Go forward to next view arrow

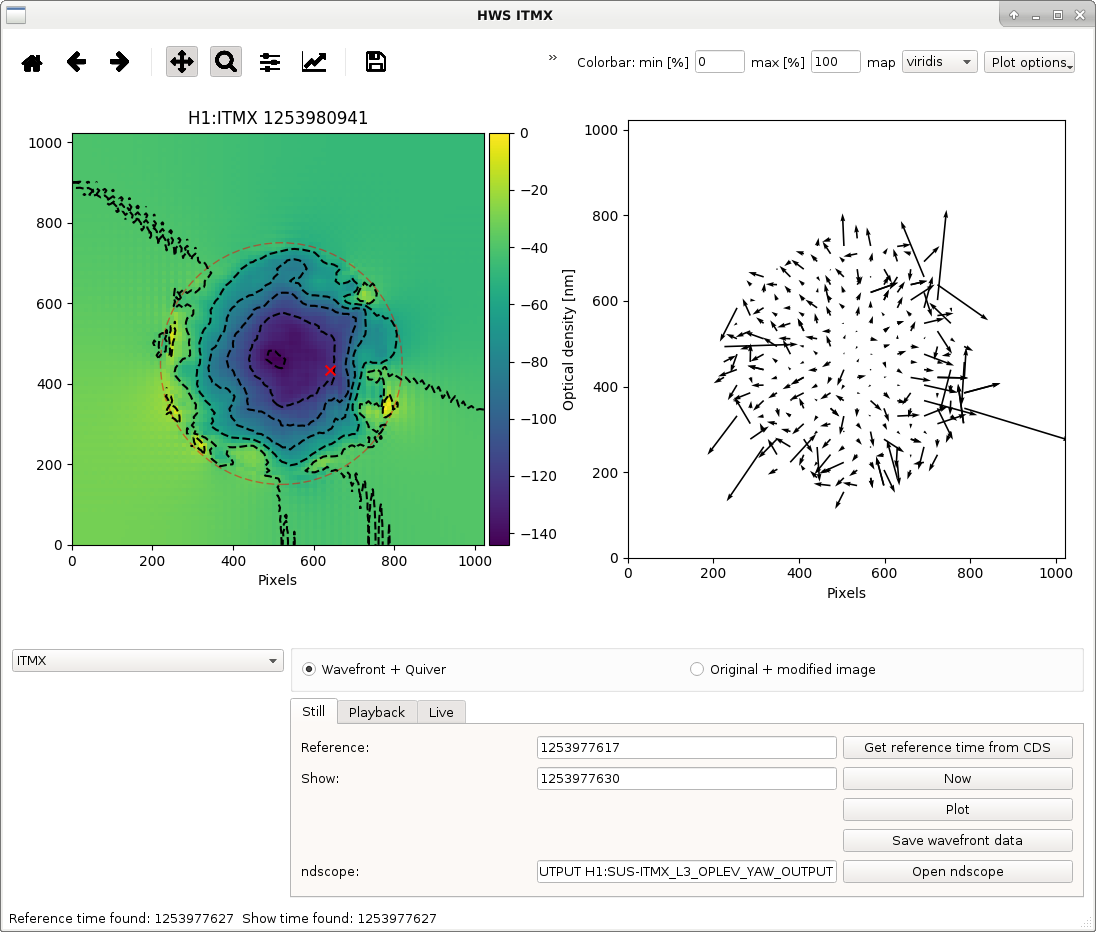120,62
